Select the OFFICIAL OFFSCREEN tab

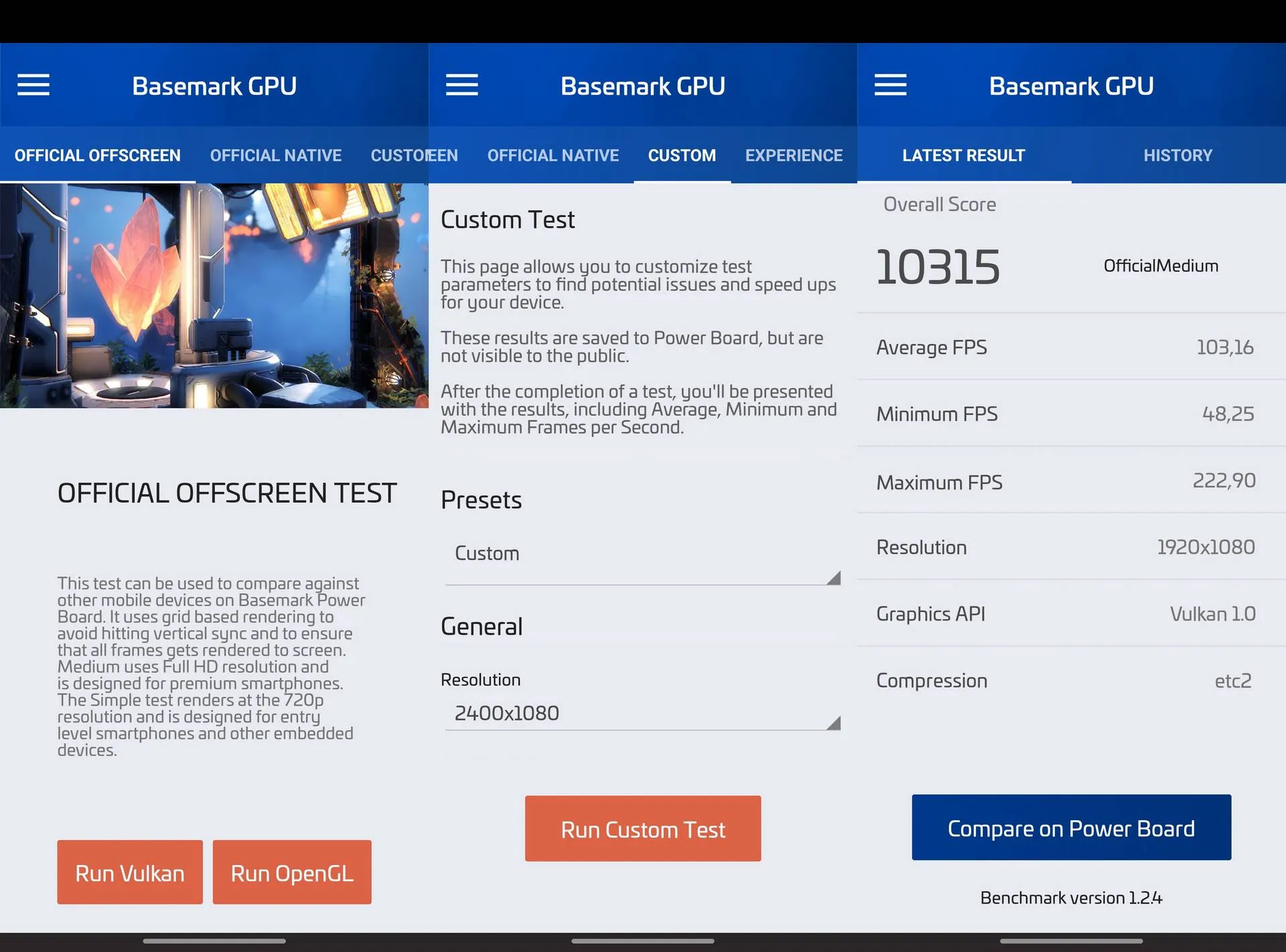pos(98,155)
